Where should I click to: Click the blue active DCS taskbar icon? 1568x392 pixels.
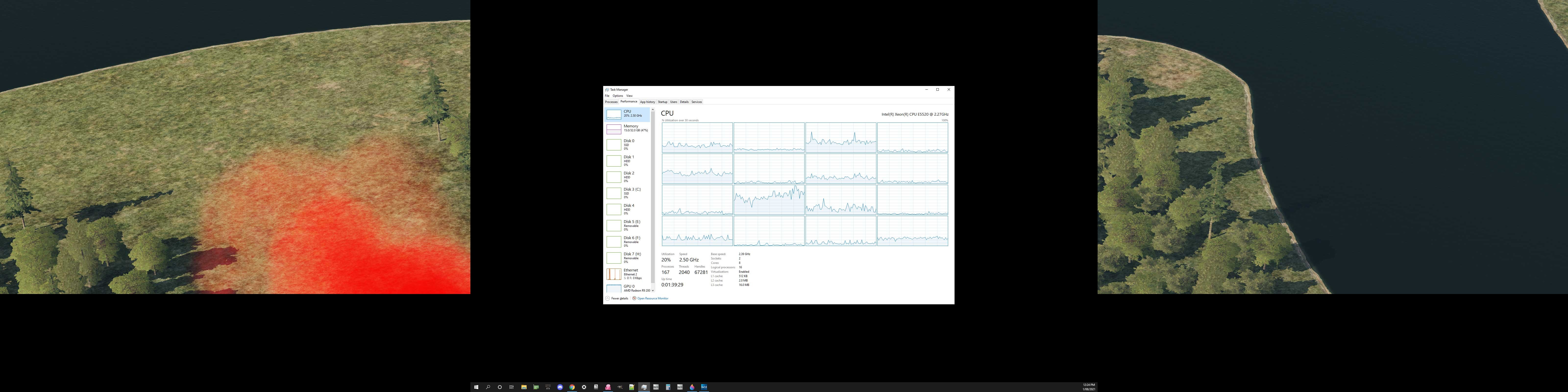[704, 387]
